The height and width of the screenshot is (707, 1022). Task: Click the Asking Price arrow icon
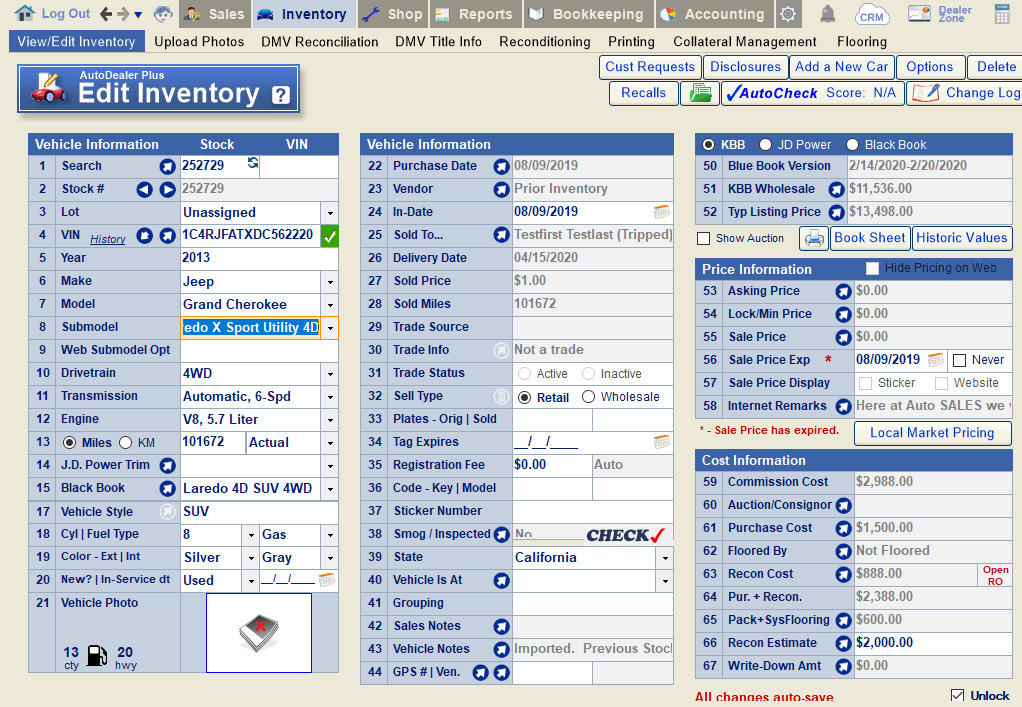coord(843,291)
